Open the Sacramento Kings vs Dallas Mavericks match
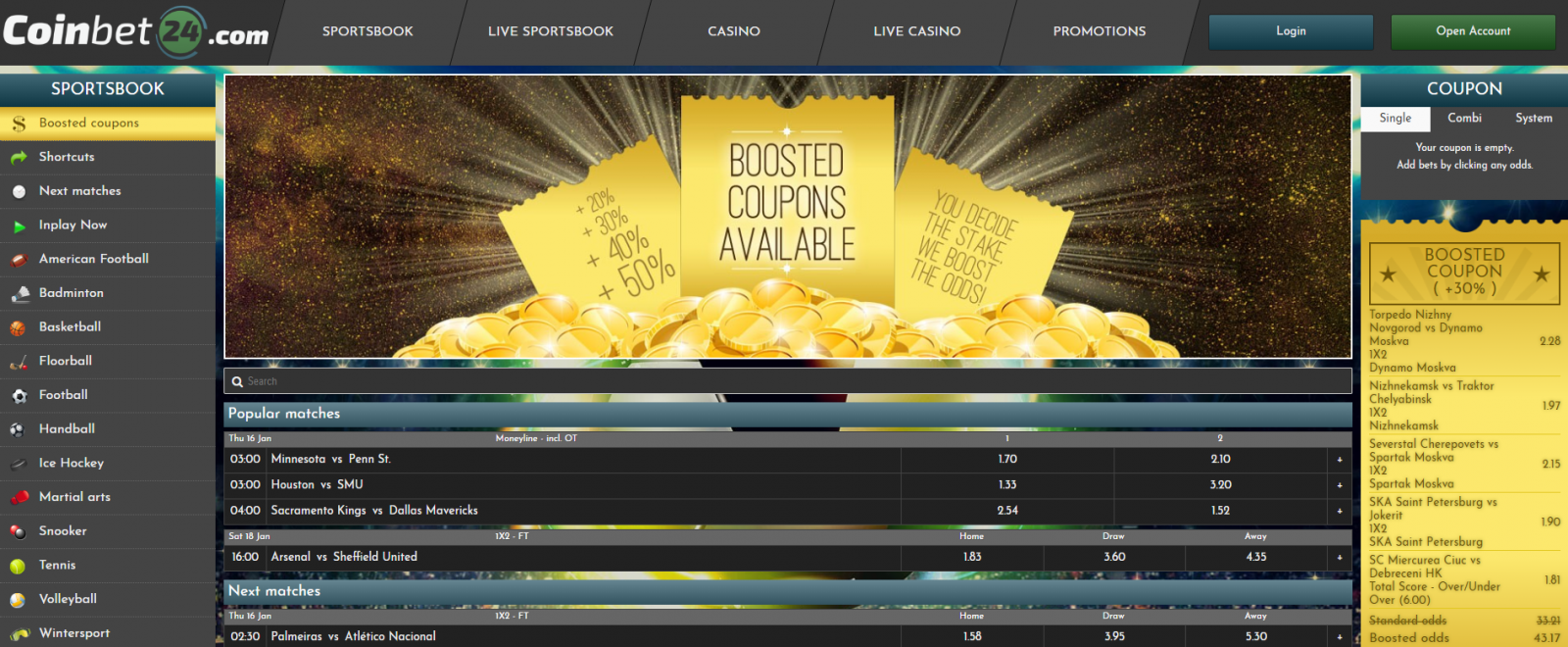This screenshot has width=1568, height=647. pyautogui.click(x=374, y=510)
